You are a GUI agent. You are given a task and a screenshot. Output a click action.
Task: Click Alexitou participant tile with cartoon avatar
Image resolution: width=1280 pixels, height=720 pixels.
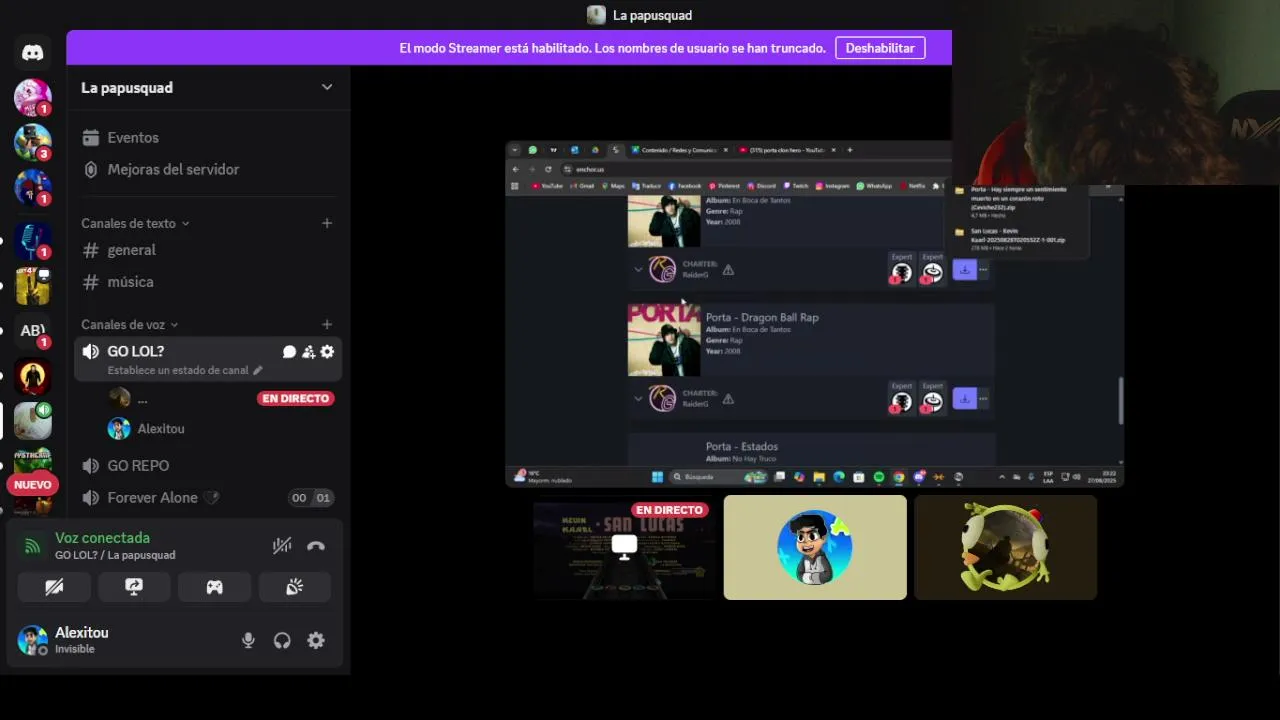[815, 548]
